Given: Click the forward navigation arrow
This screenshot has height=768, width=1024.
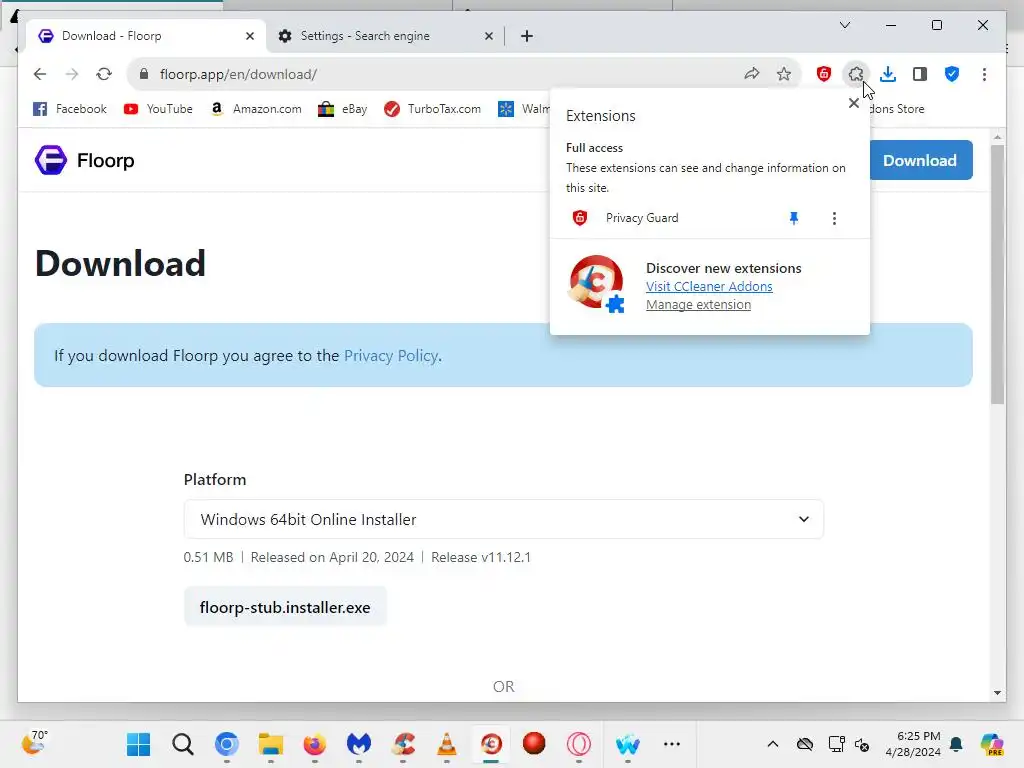Looking at the screenshot, I should click(72, 74).
